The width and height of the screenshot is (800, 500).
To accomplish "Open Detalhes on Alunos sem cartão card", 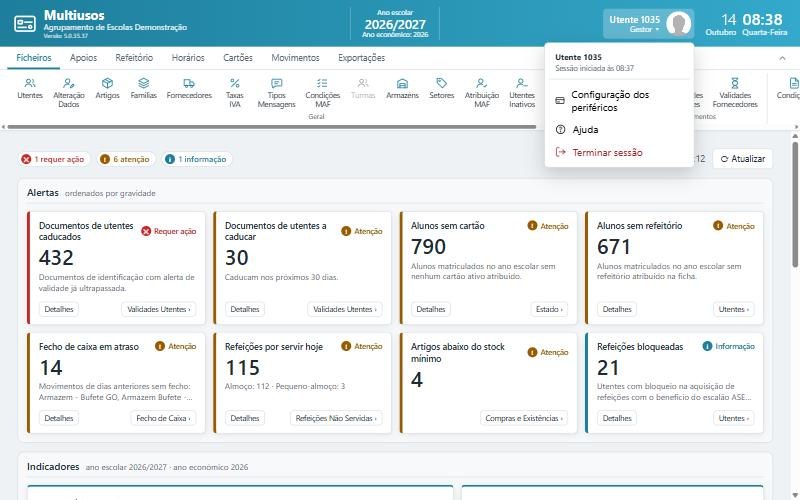I will [431, 309].
